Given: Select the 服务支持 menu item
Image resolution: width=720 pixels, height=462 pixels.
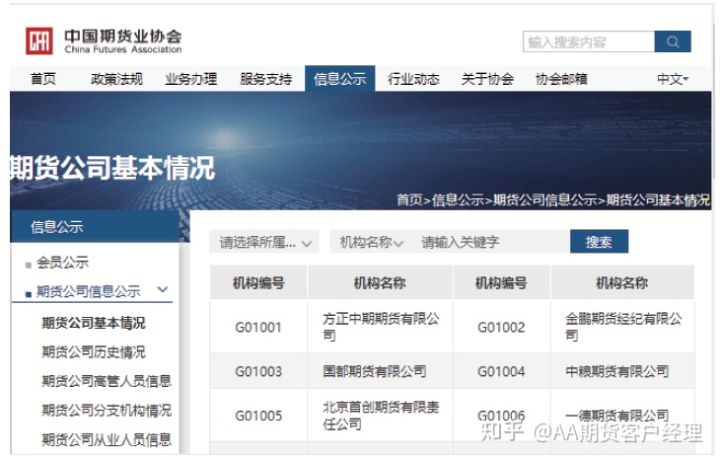Looking at the screenshot, I should pyautogui.click(x=266, y=79).
